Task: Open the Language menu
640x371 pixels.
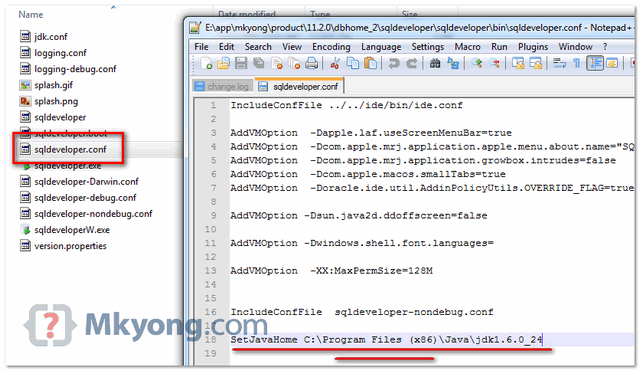Action: tap(381, 47)
